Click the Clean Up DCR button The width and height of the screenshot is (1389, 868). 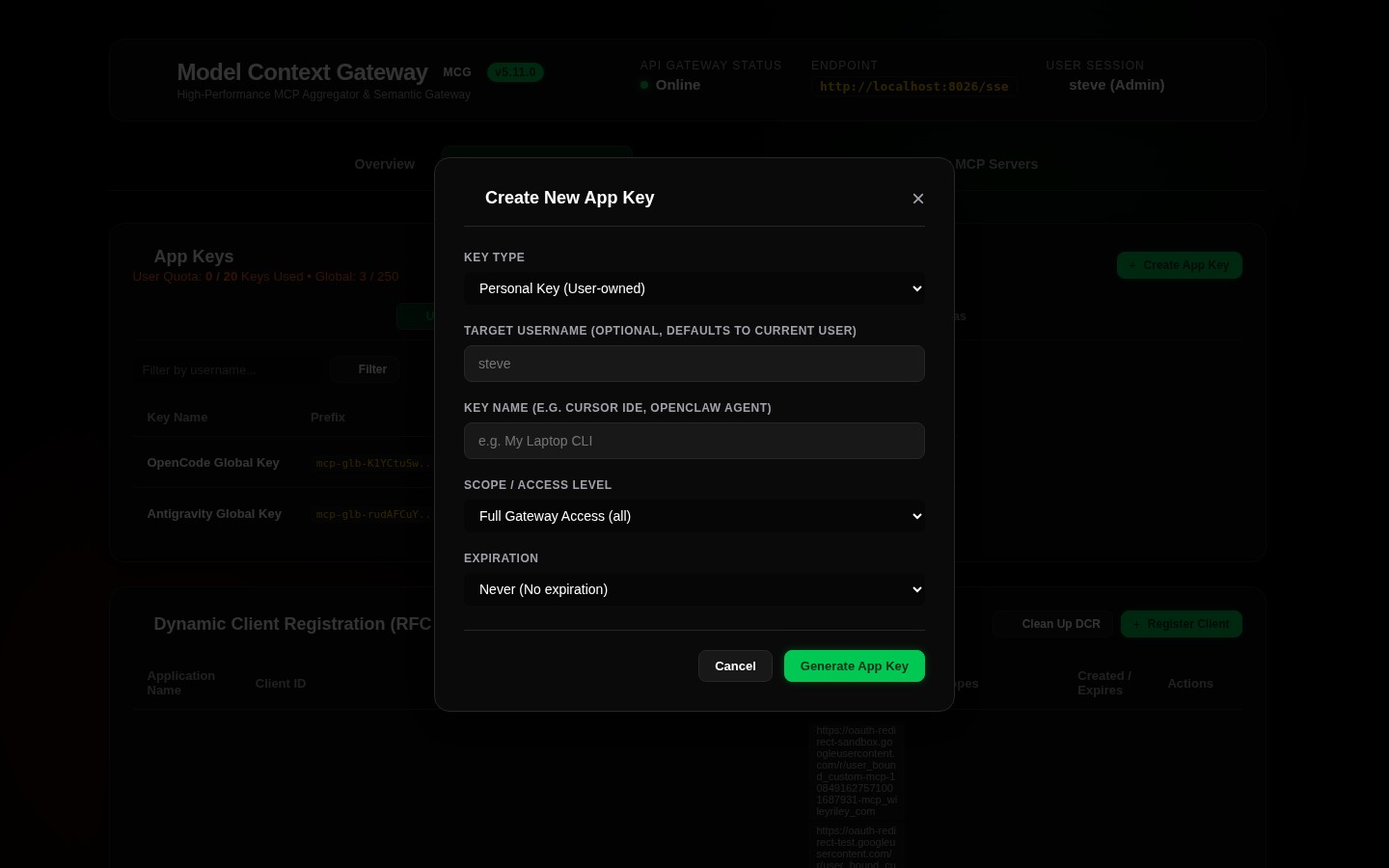point(1053,624)
